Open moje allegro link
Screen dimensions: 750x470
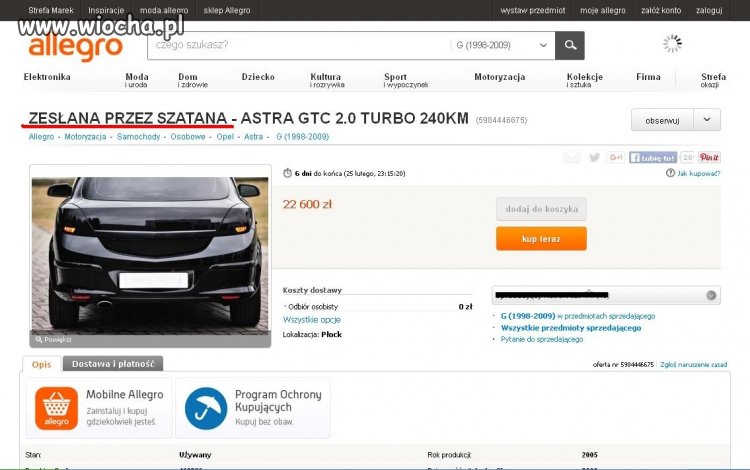[603, 10]
